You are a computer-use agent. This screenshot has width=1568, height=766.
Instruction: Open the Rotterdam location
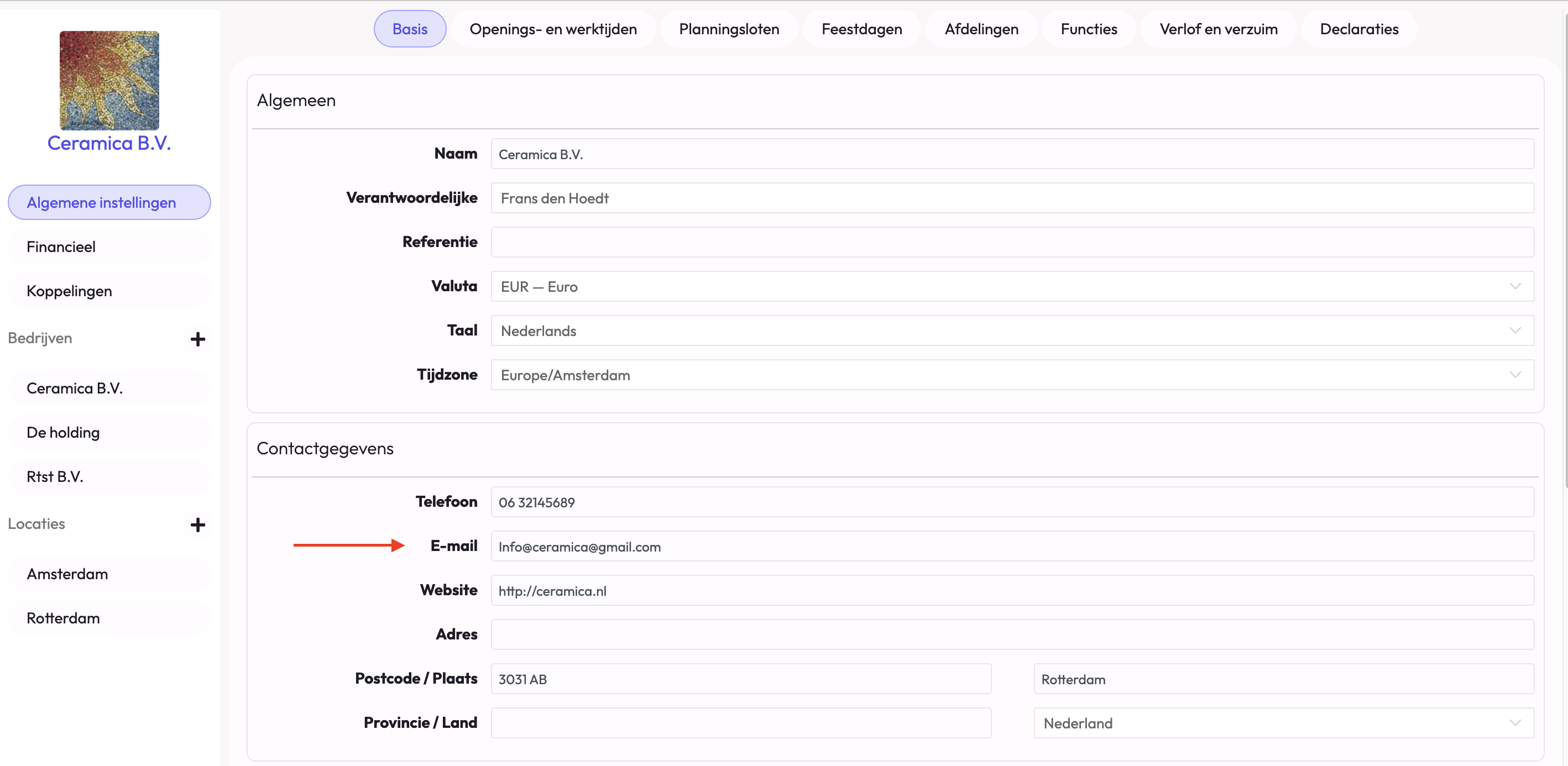pos(63,618)
